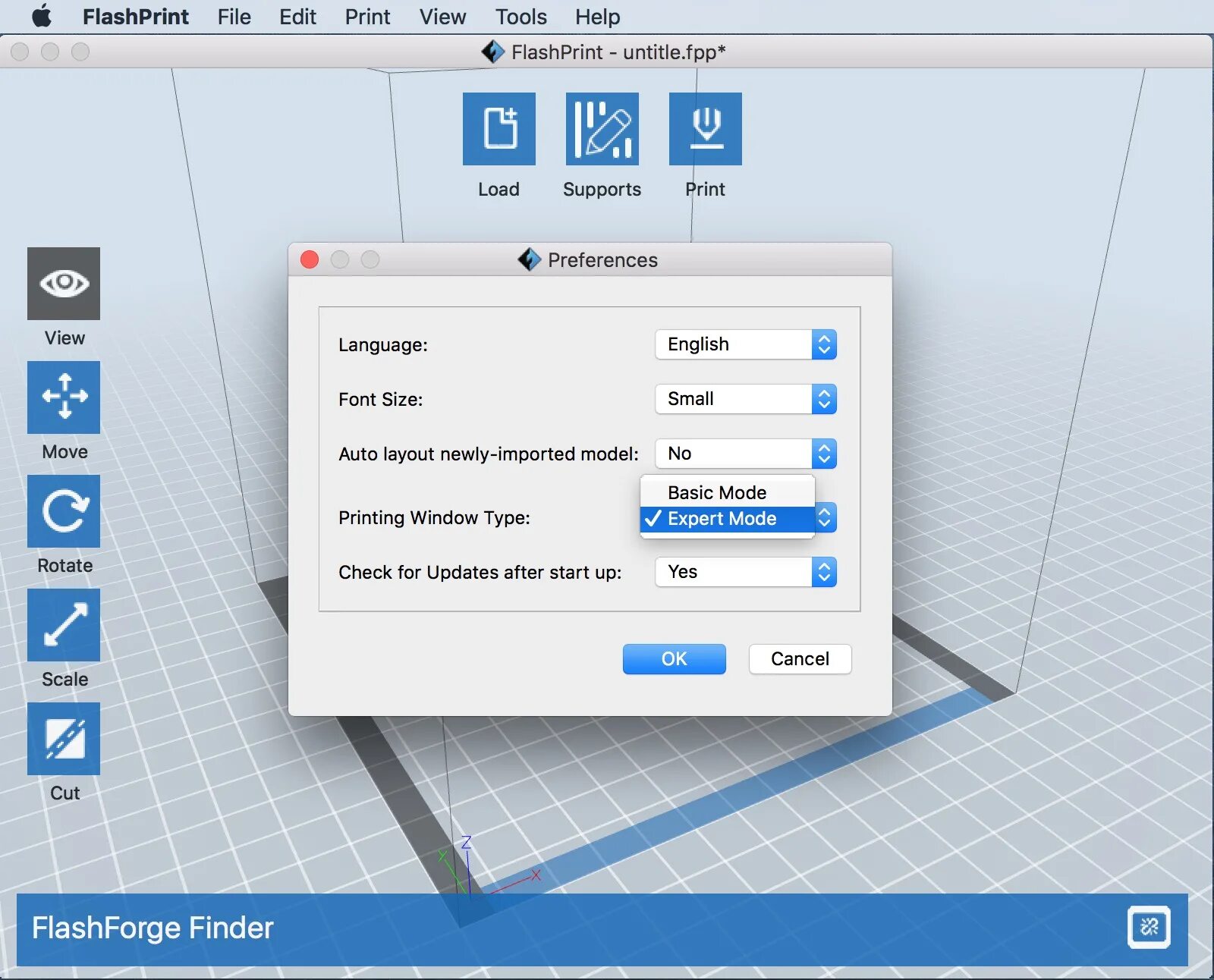
Task: Click the Printing Window Type dropdown arrows
Action: click(x=825, y=518)
